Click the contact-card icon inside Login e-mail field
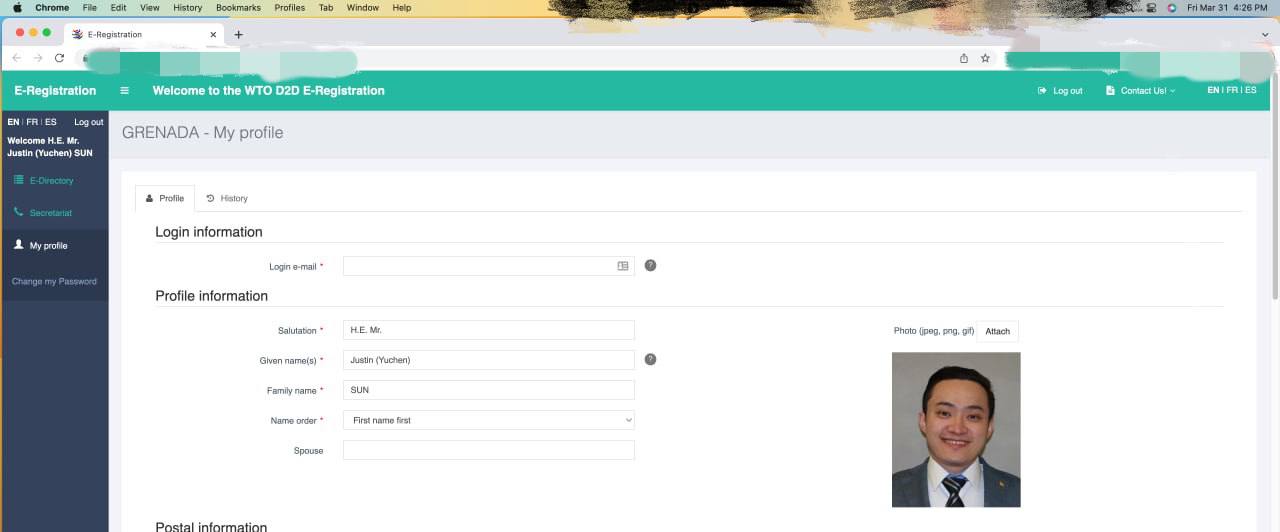Screen dimensions: 1280x532 pyautogui.click(x=623, y=266)
